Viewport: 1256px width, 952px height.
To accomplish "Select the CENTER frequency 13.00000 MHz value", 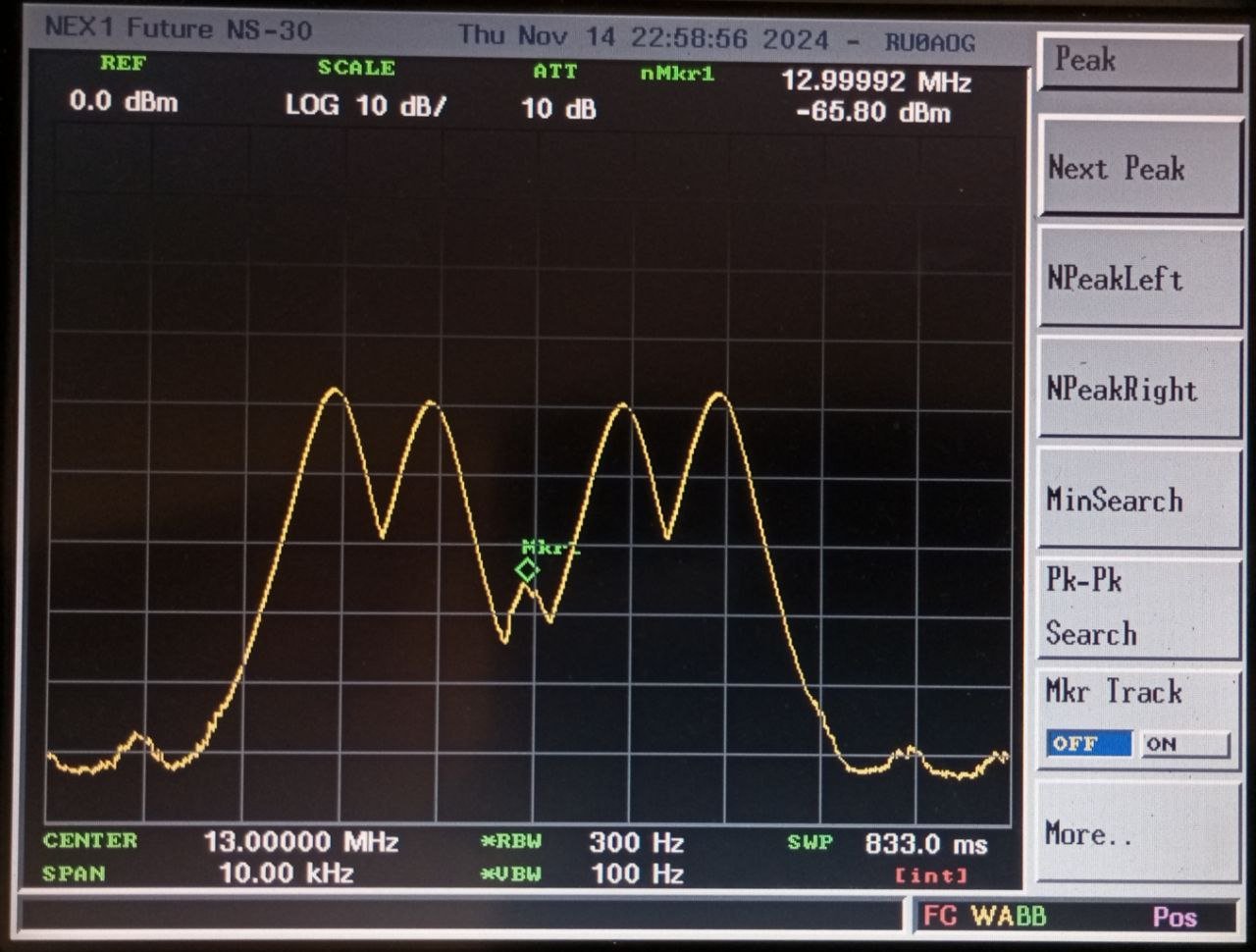I will pos(300,842).
